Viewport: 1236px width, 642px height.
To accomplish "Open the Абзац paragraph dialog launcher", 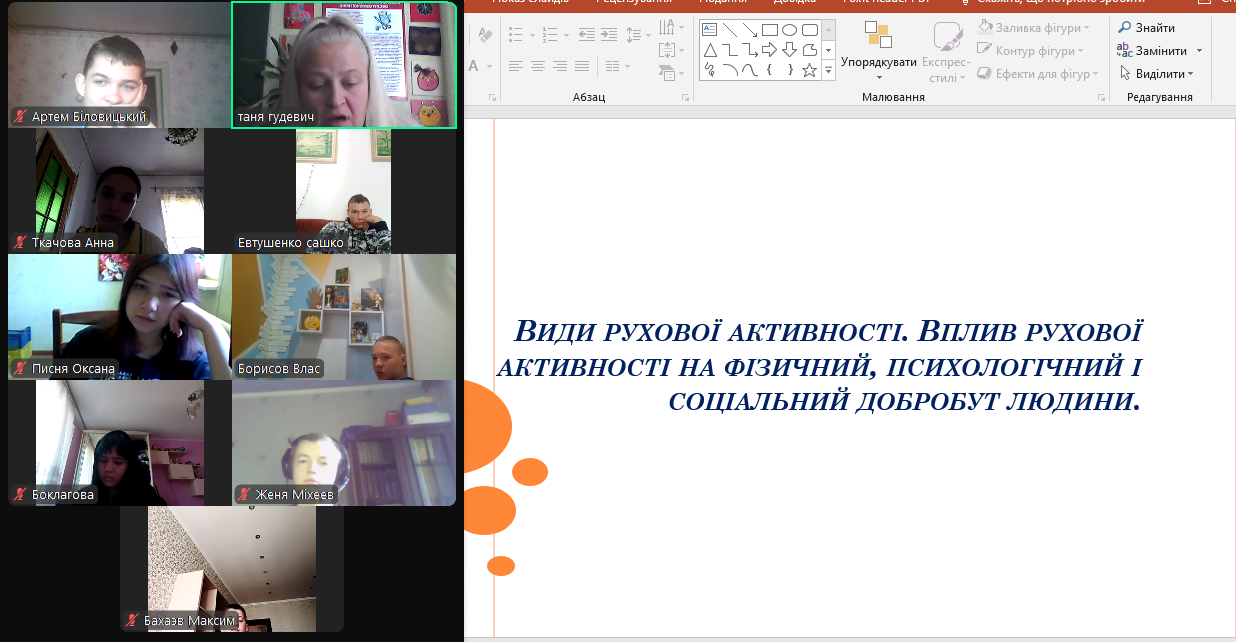I will click(685, 98).
